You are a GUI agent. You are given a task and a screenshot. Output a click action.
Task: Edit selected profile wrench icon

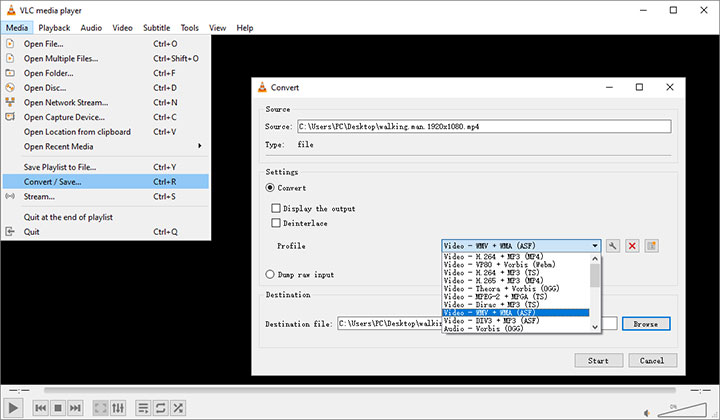[612, 246]
